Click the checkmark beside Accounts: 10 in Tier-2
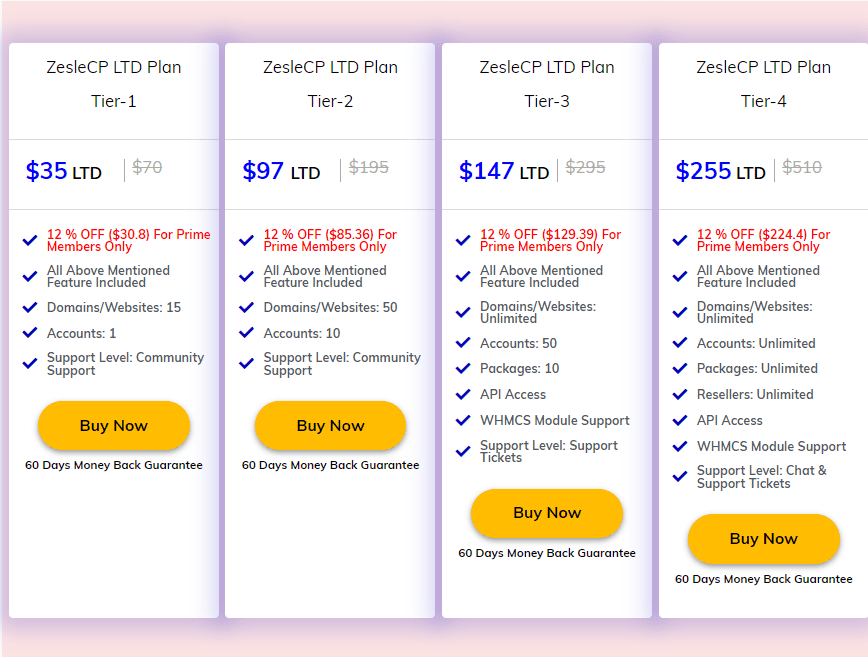Viewport: 868px width, 657px height. [x=246, y=333]
